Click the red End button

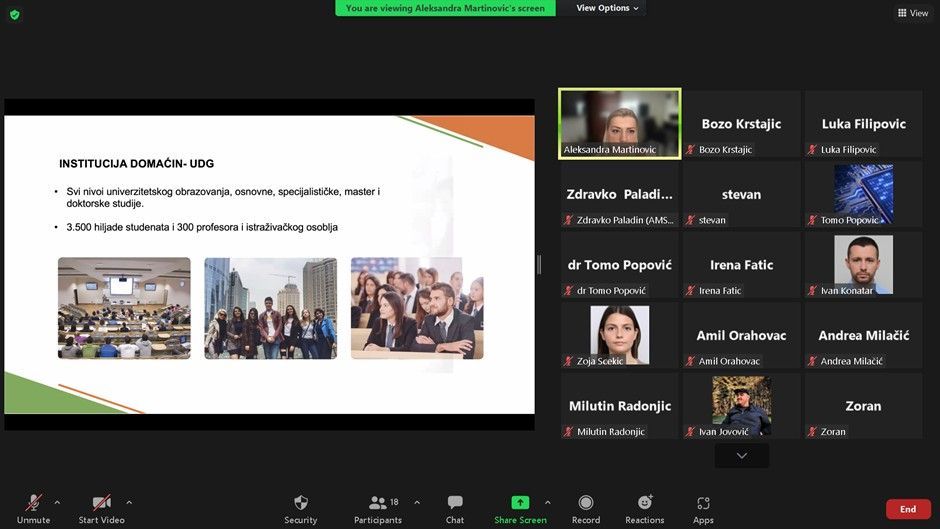[907, 509]
